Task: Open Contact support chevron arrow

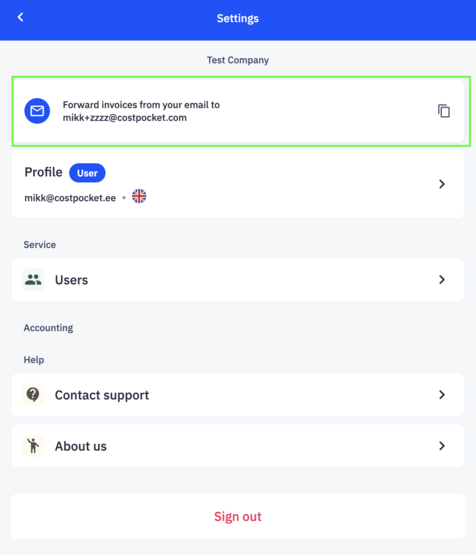Action: pyautogui.click(x=442, y=395)
